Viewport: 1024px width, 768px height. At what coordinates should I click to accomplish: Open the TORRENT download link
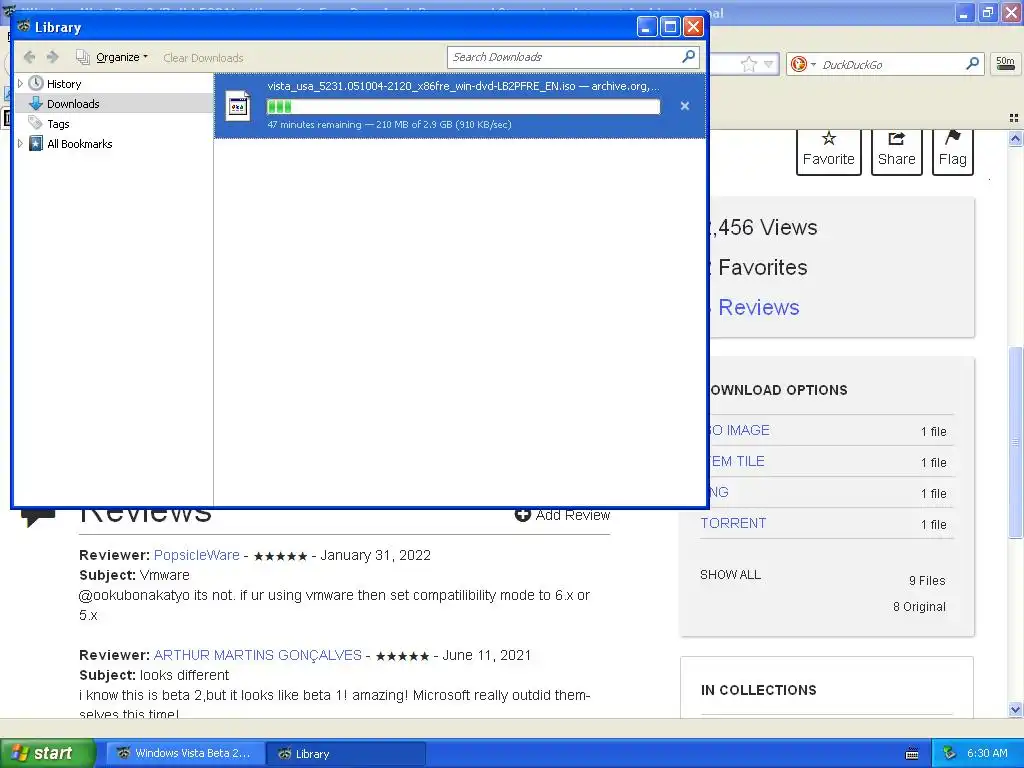[x=733, y=523]
